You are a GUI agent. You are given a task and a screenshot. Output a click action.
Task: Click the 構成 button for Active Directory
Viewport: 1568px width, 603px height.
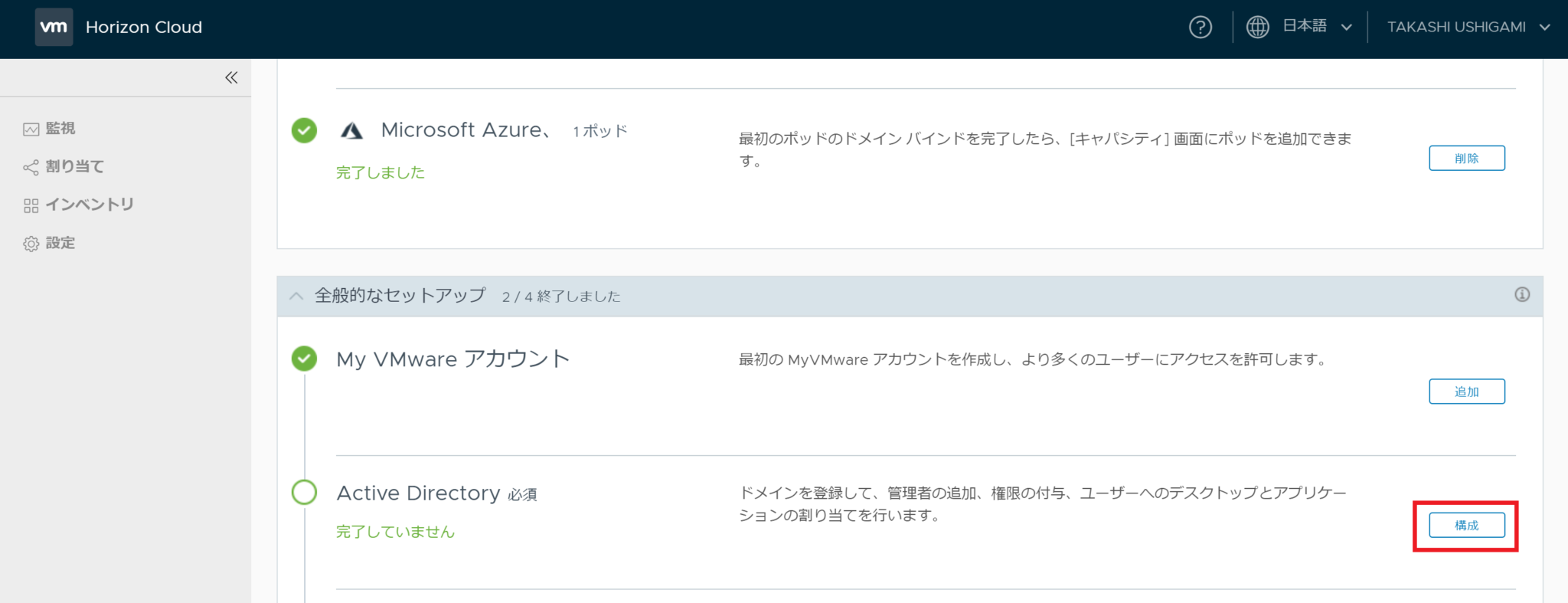tap(1466, 525)
